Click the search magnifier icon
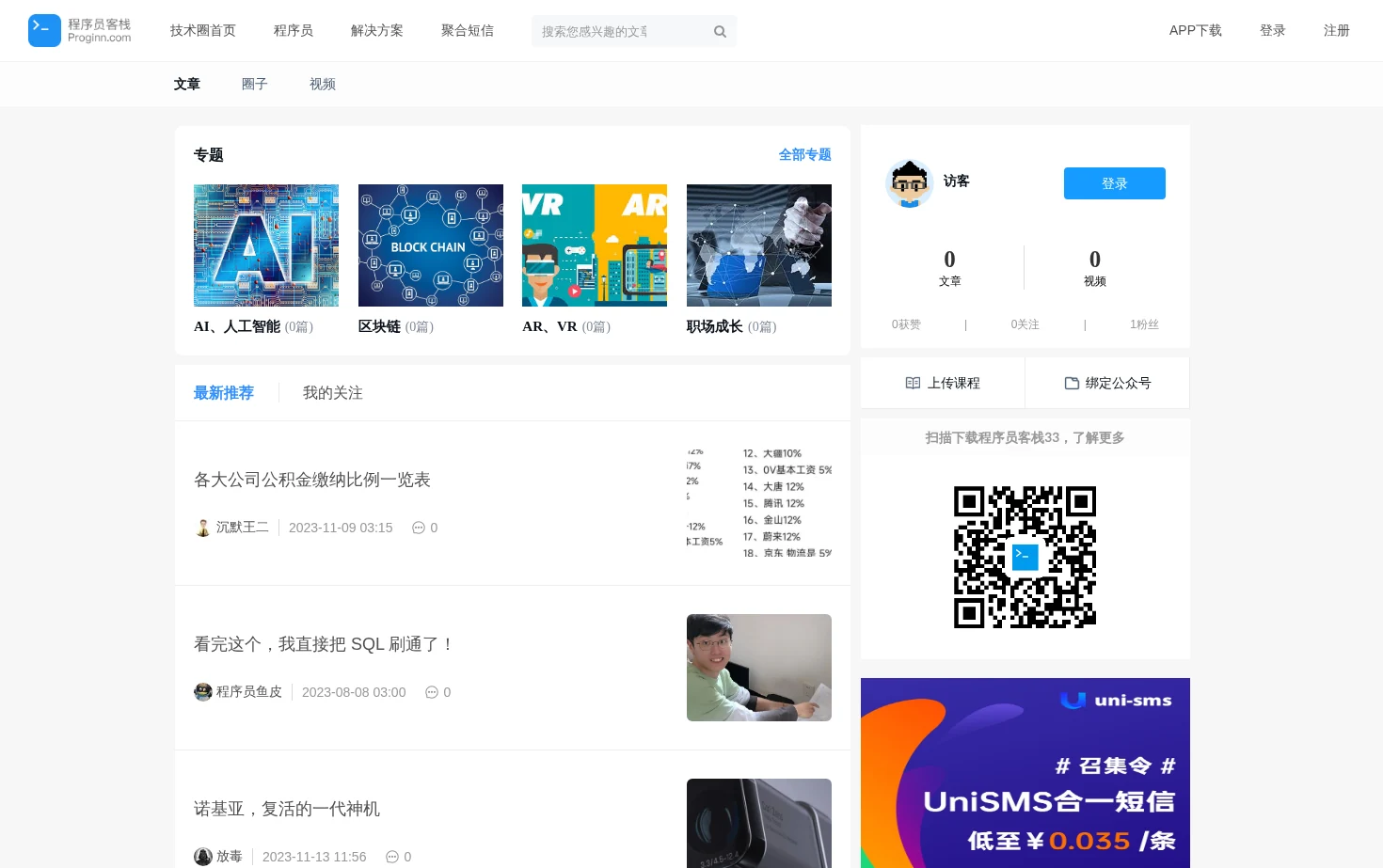Image resolution: width=1383 pixels, height=868 pixels. (x=720, y=31)
